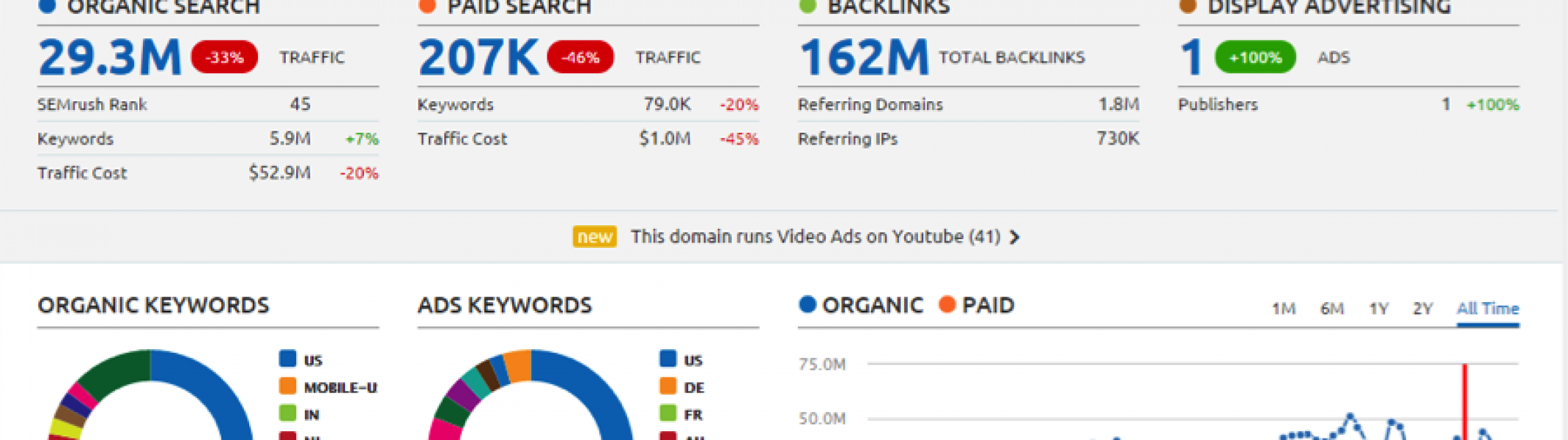
Task: Click the +100% change in Publishers row
Action: 1493,104
